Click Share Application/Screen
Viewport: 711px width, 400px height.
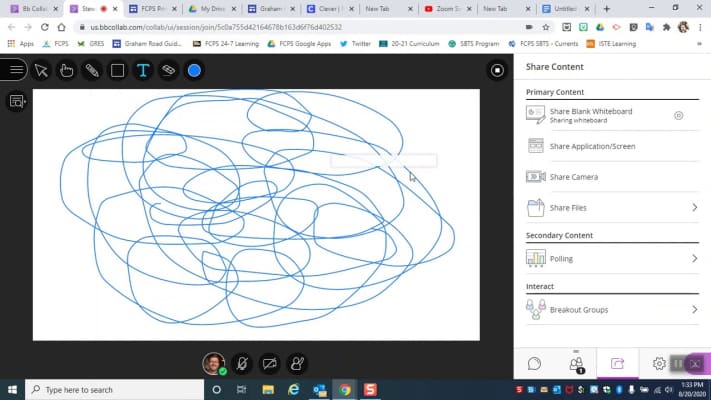coord(592,146)
